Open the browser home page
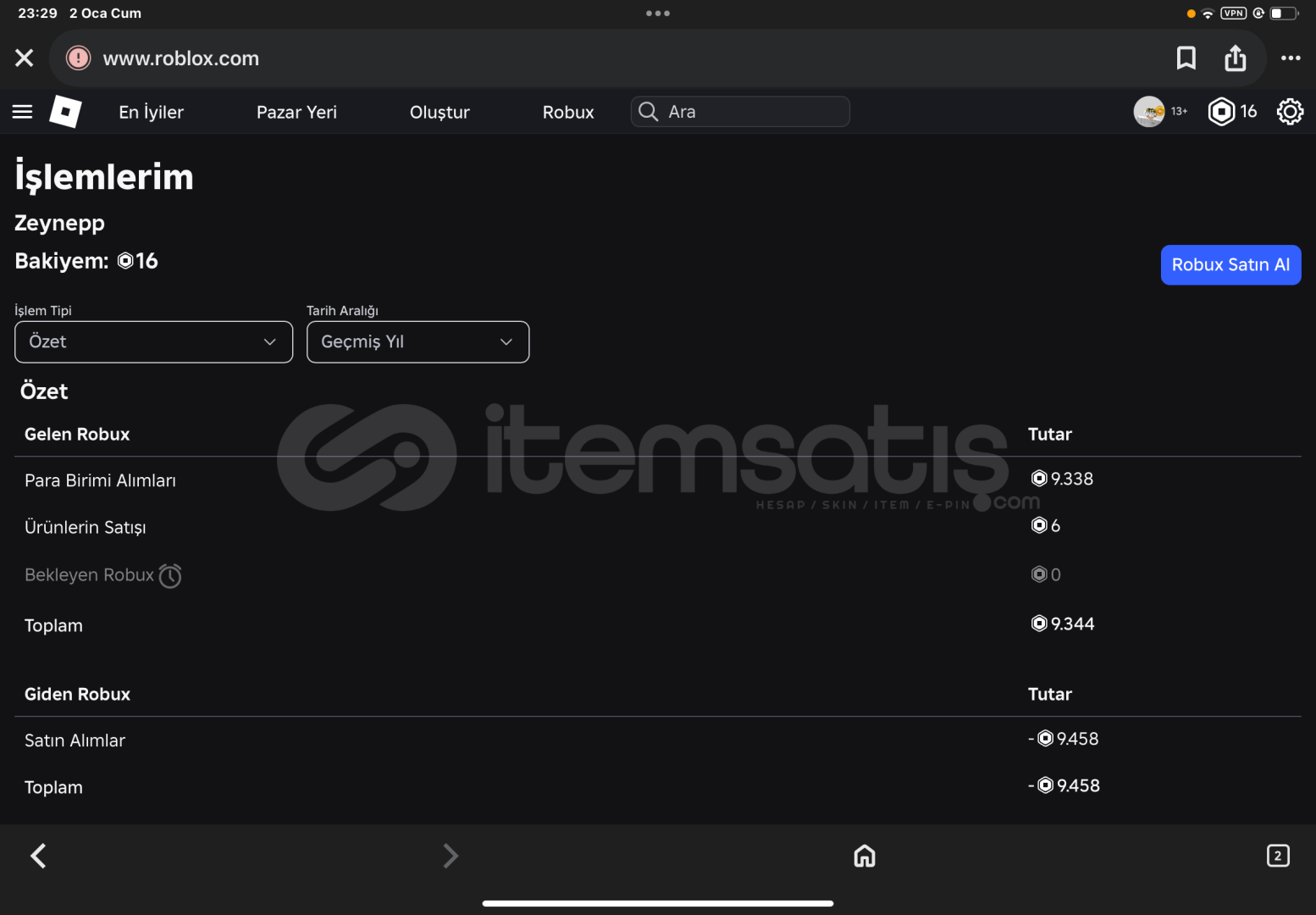This screenshot has height=915, width=1316. pos(865,856)
